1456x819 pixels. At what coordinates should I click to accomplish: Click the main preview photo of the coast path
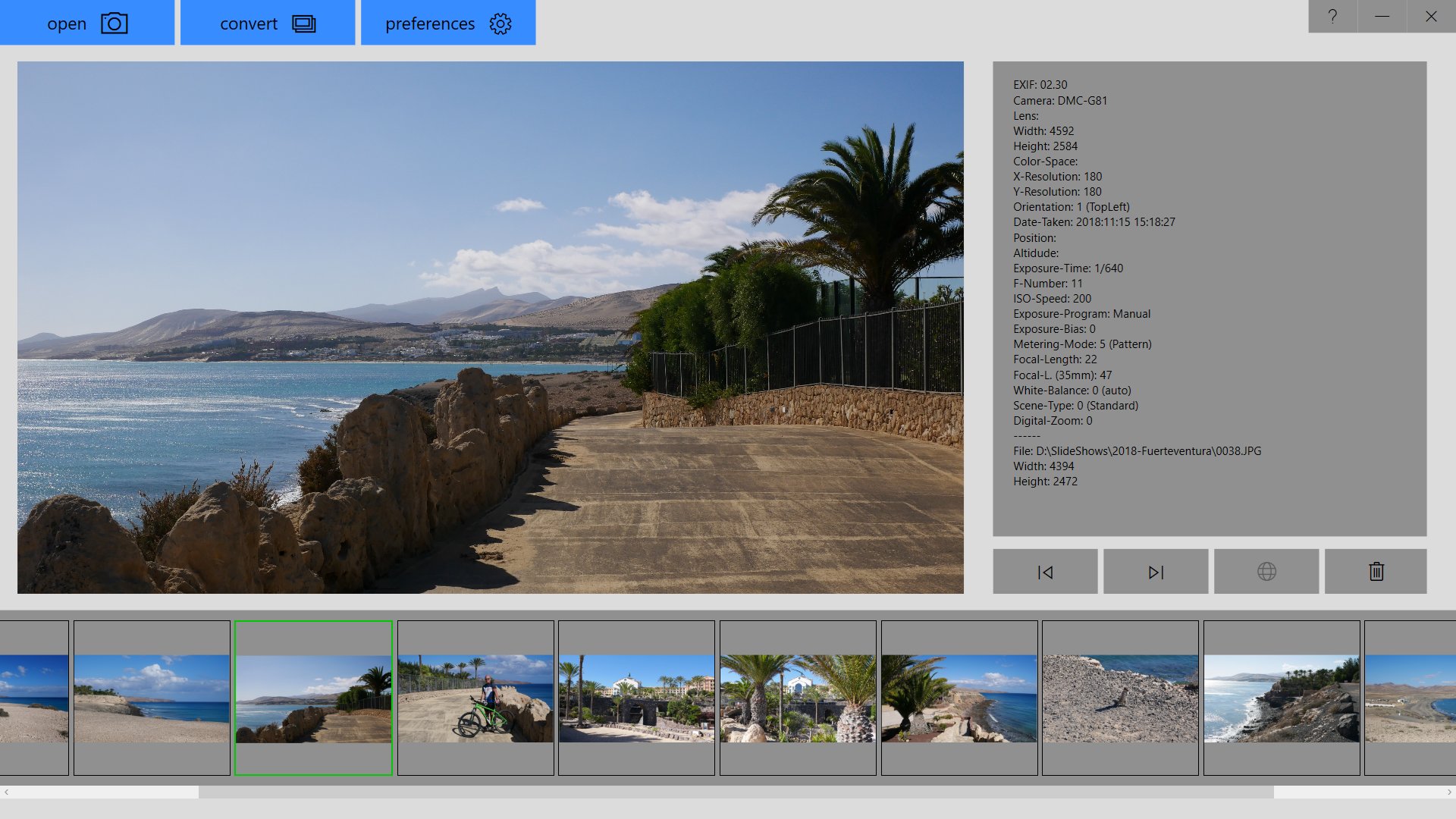coord(491,328)
